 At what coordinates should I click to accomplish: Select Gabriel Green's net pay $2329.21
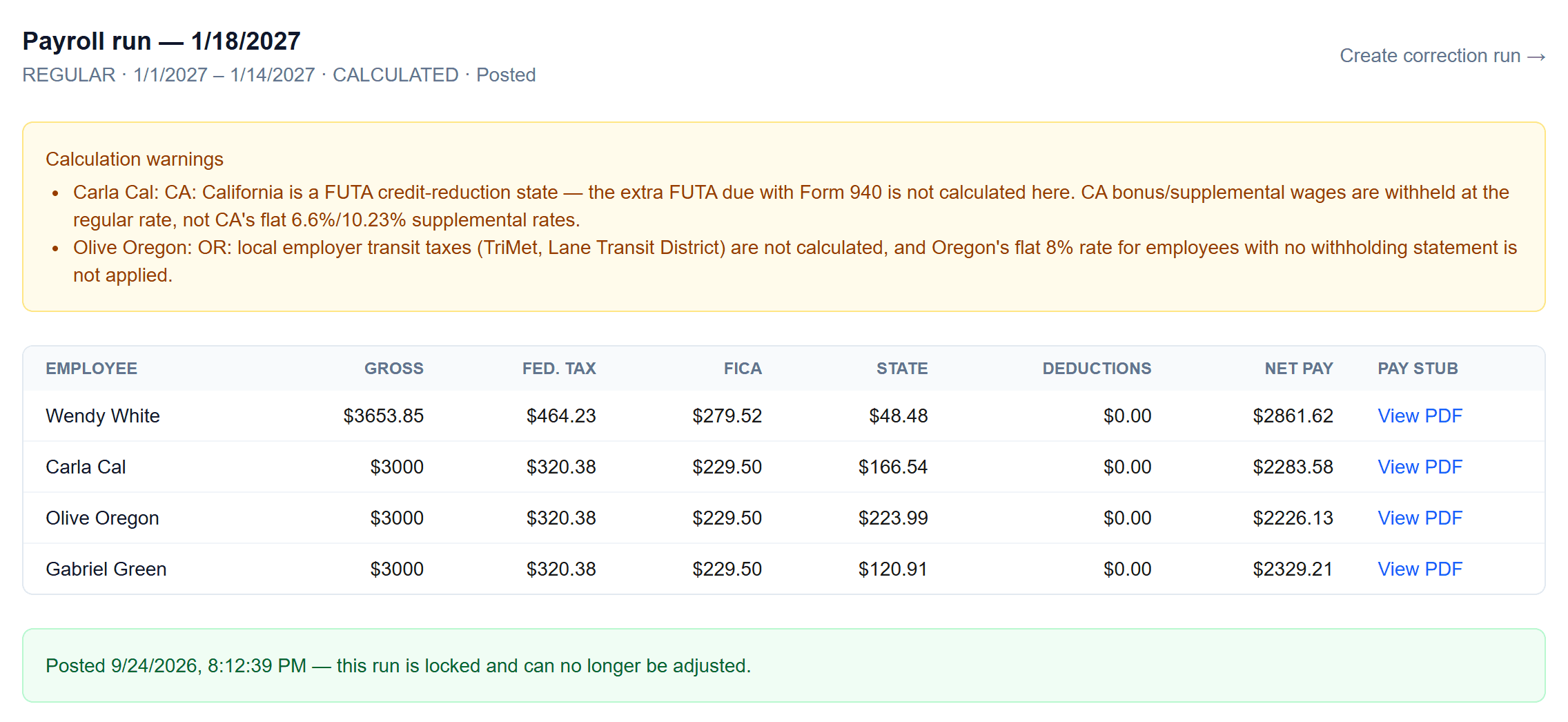point(1293,569)
